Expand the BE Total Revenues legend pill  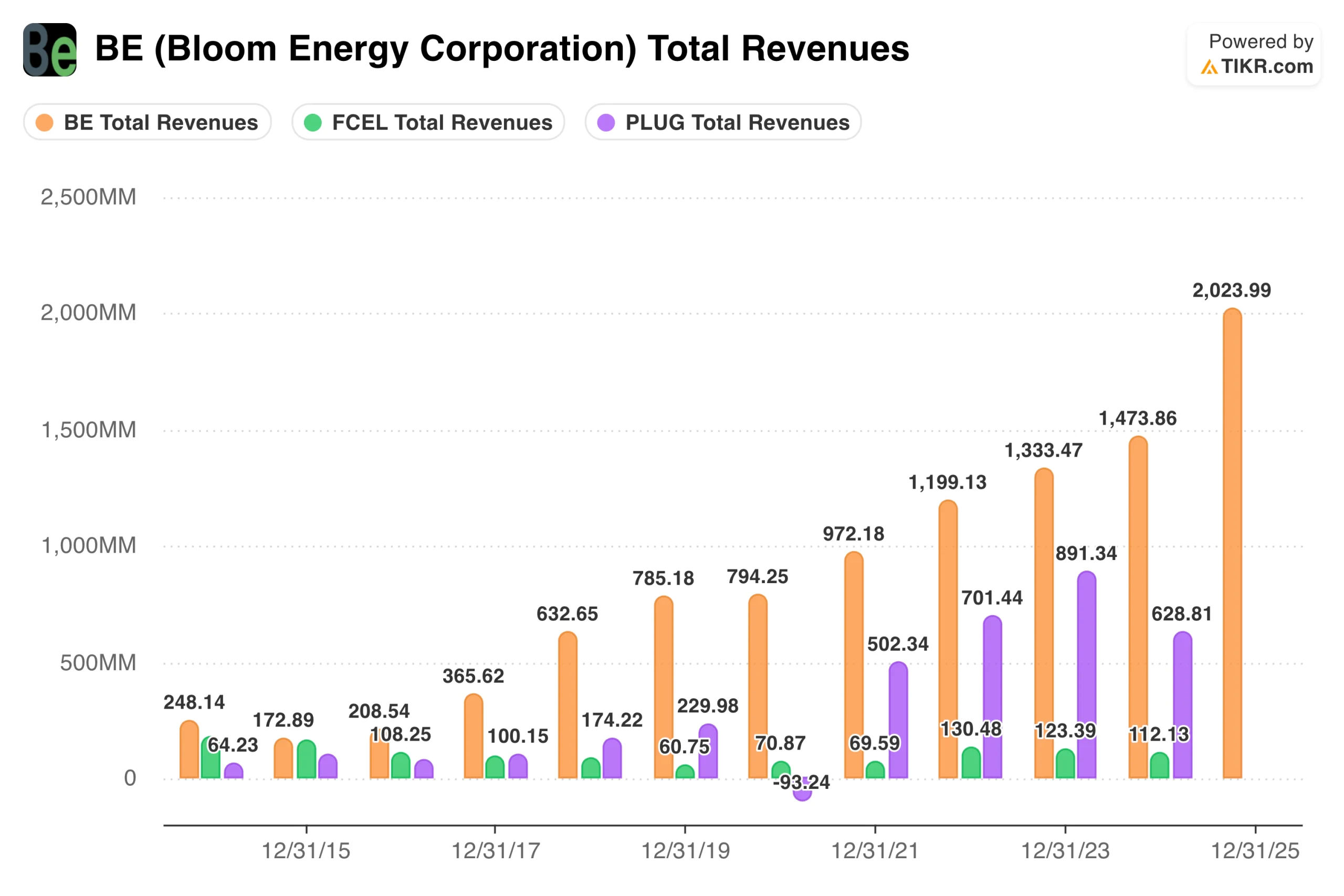[148, 122]
